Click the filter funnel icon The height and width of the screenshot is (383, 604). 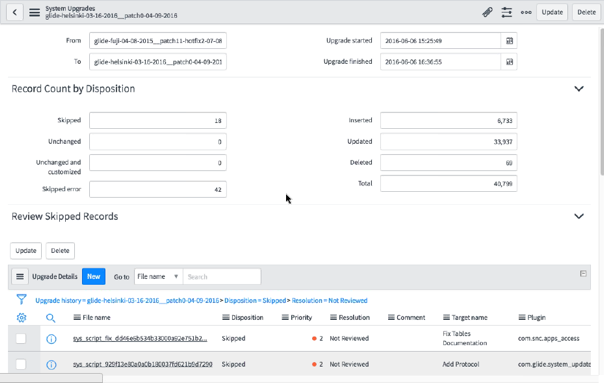click(x=22, y=299)
